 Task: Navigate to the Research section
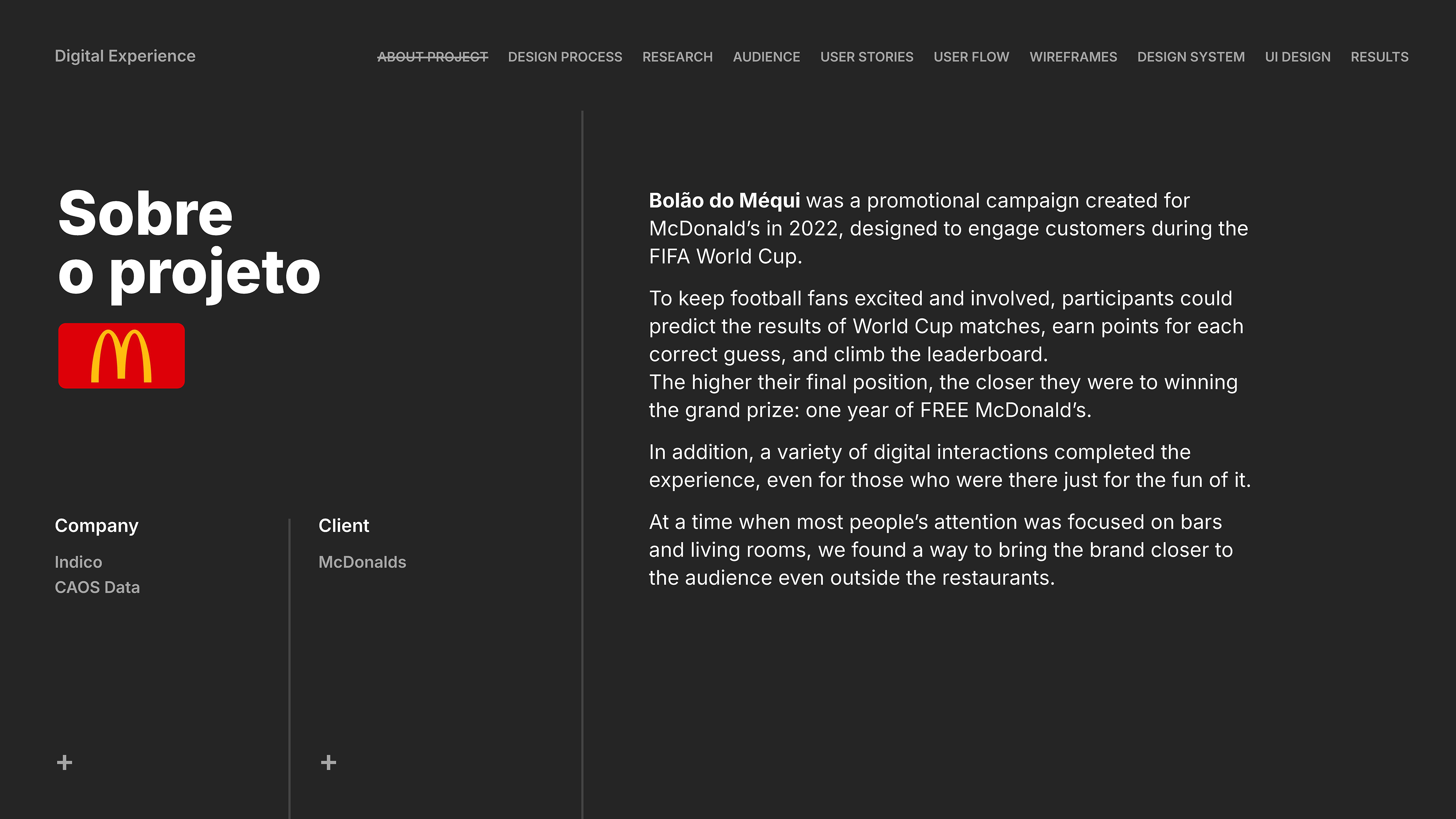pyautogui.click(x=677, y=57)
